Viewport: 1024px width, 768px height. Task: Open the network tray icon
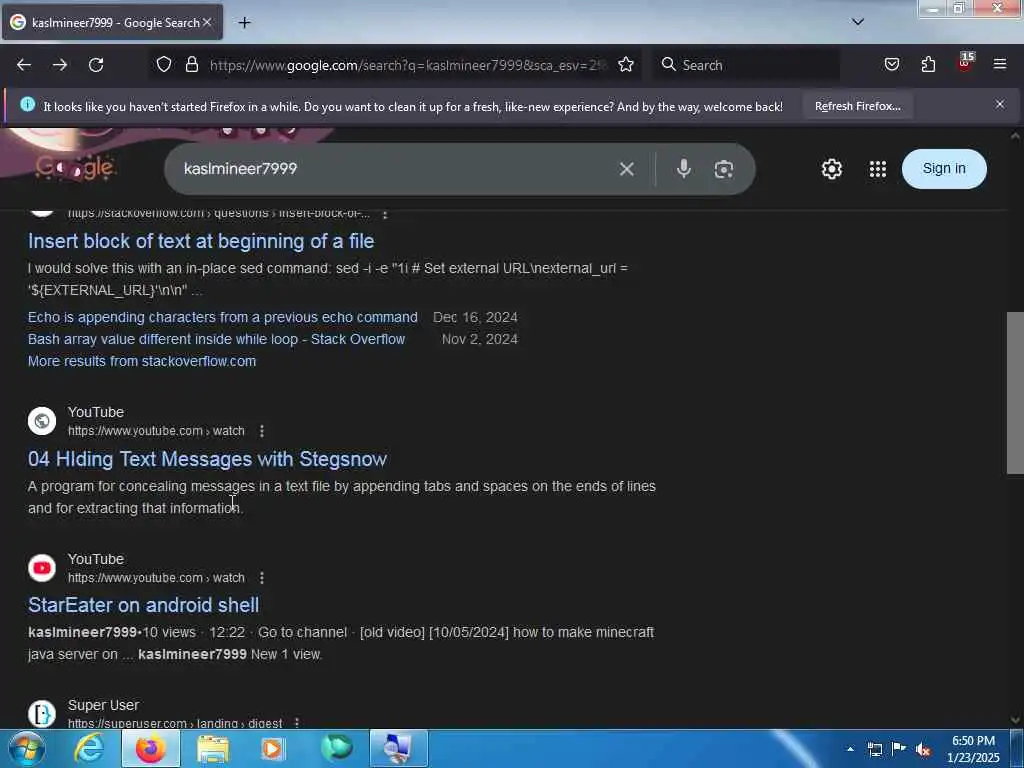[874, 749]
